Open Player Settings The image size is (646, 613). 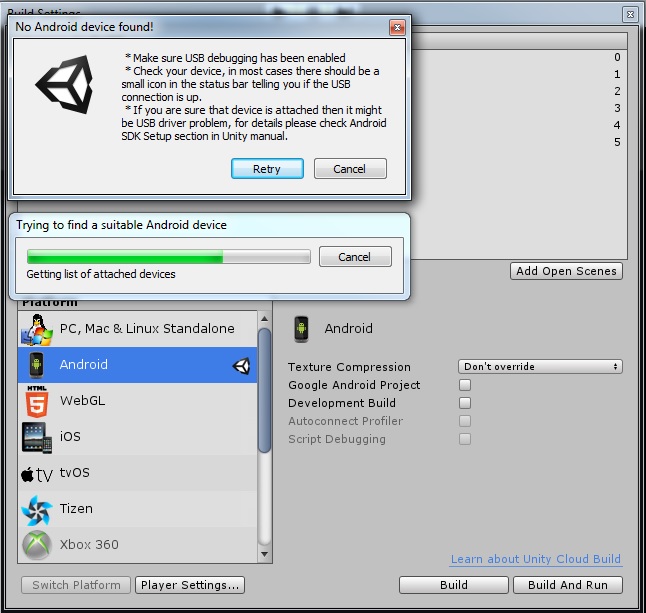pyautogui.click(x=190, y=585)
